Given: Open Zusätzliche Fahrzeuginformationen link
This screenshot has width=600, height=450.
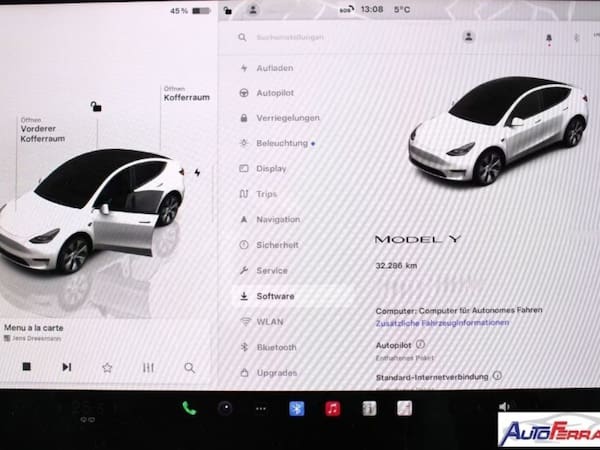Looking at the screenshot, I should coord(442,323).
